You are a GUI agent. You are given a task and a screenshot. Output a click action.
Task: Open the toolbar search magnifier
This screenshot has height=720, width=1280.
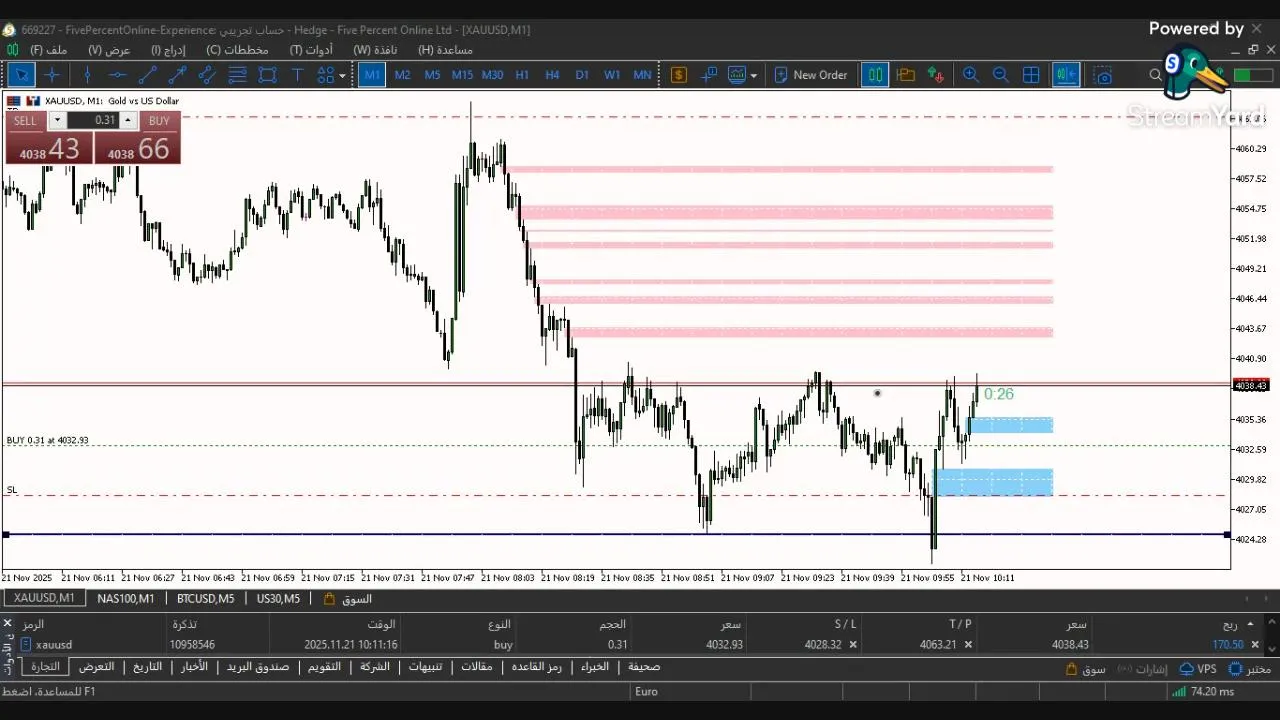point(1155,75)
